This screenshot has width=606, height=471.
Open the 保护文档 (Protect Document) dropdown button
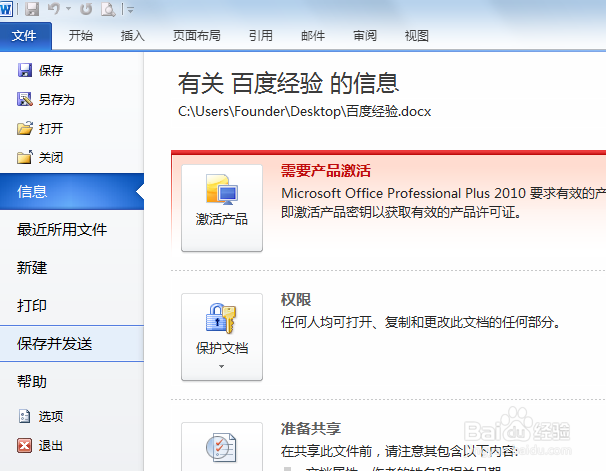click(222, 337)
